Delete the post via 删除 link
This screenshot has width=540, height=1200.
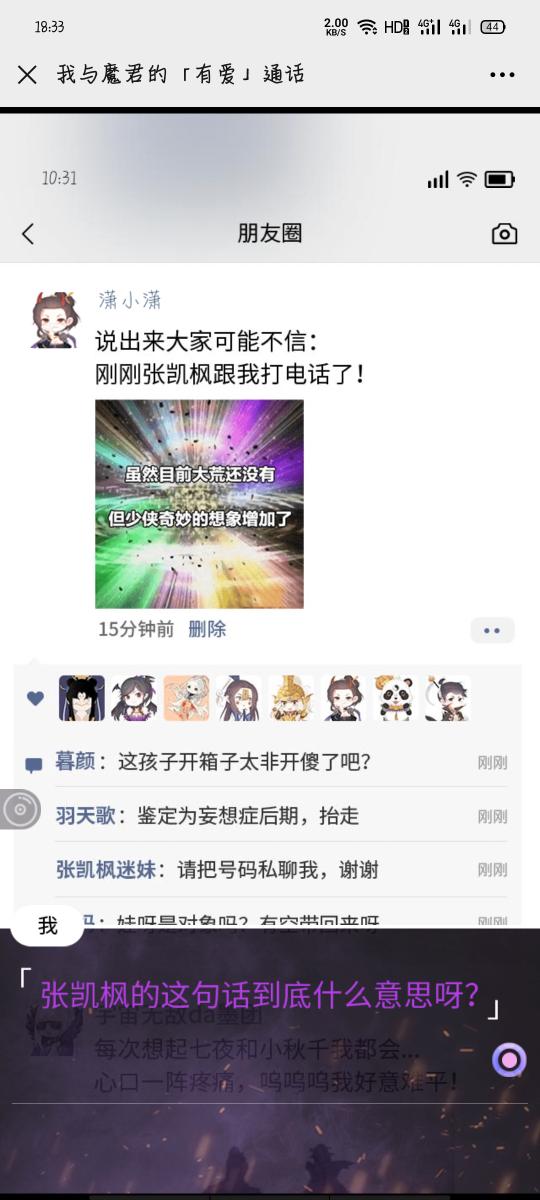(207, 629)
